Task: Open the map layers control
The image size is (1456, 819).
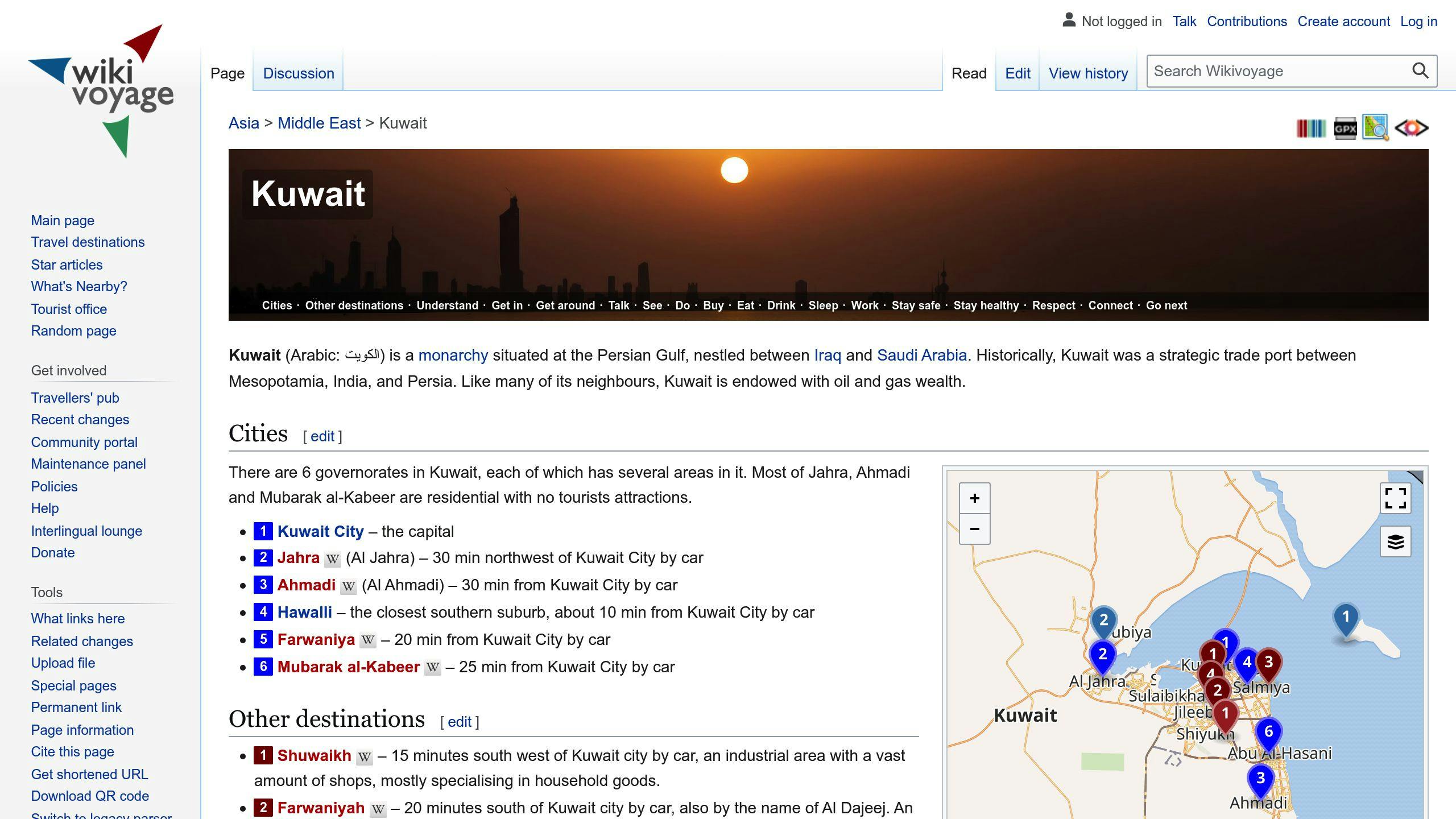Action: [1395, 541]
